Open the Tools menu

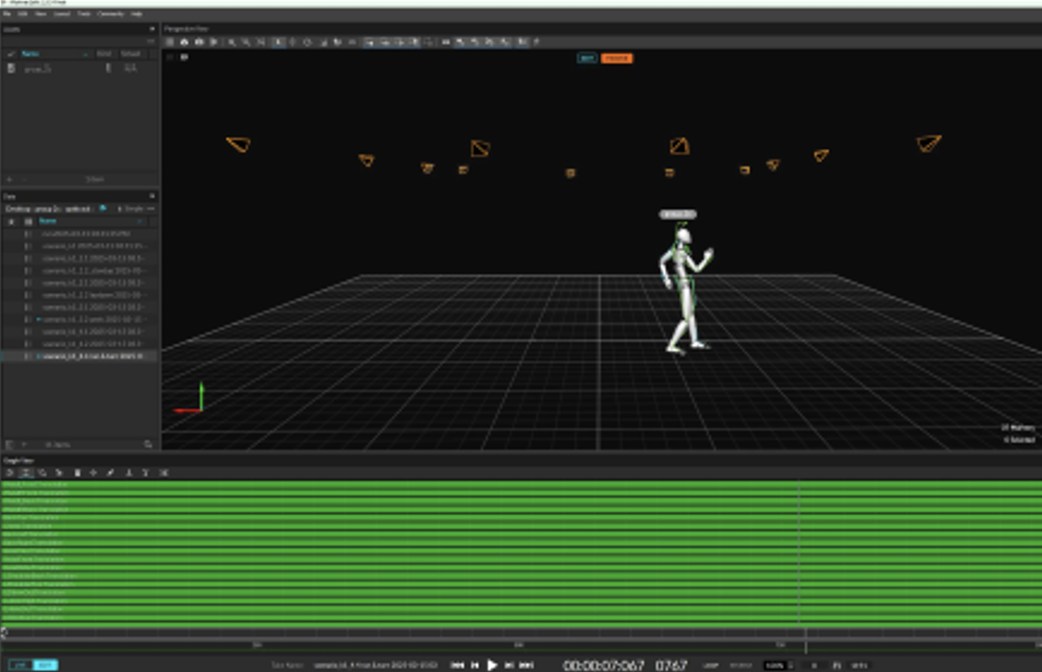(84, 14)
